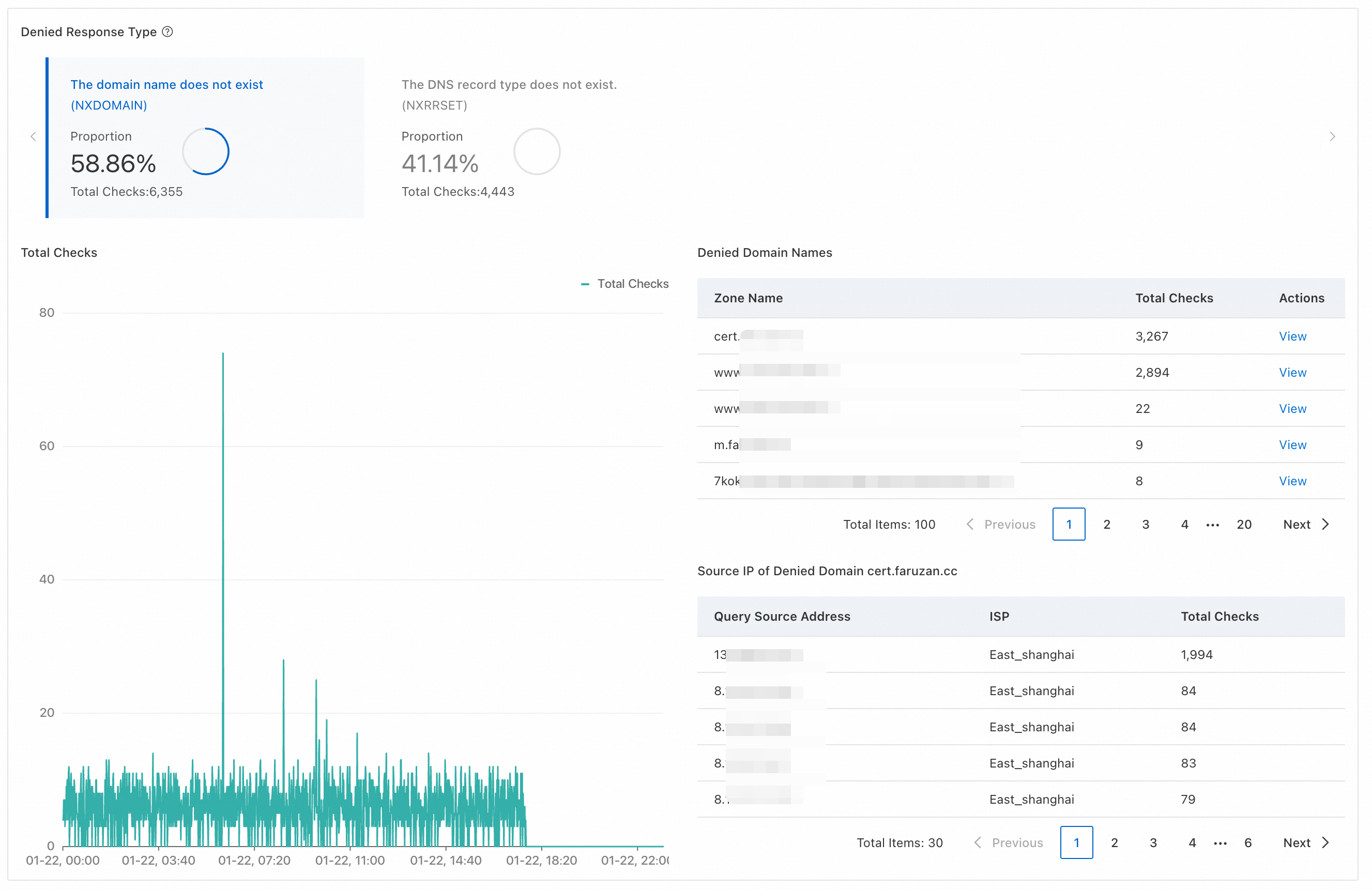Screen dimensions: 1372x890
Task: Click the Denied Response Type help icon
Action: click(x=167, y=32)
